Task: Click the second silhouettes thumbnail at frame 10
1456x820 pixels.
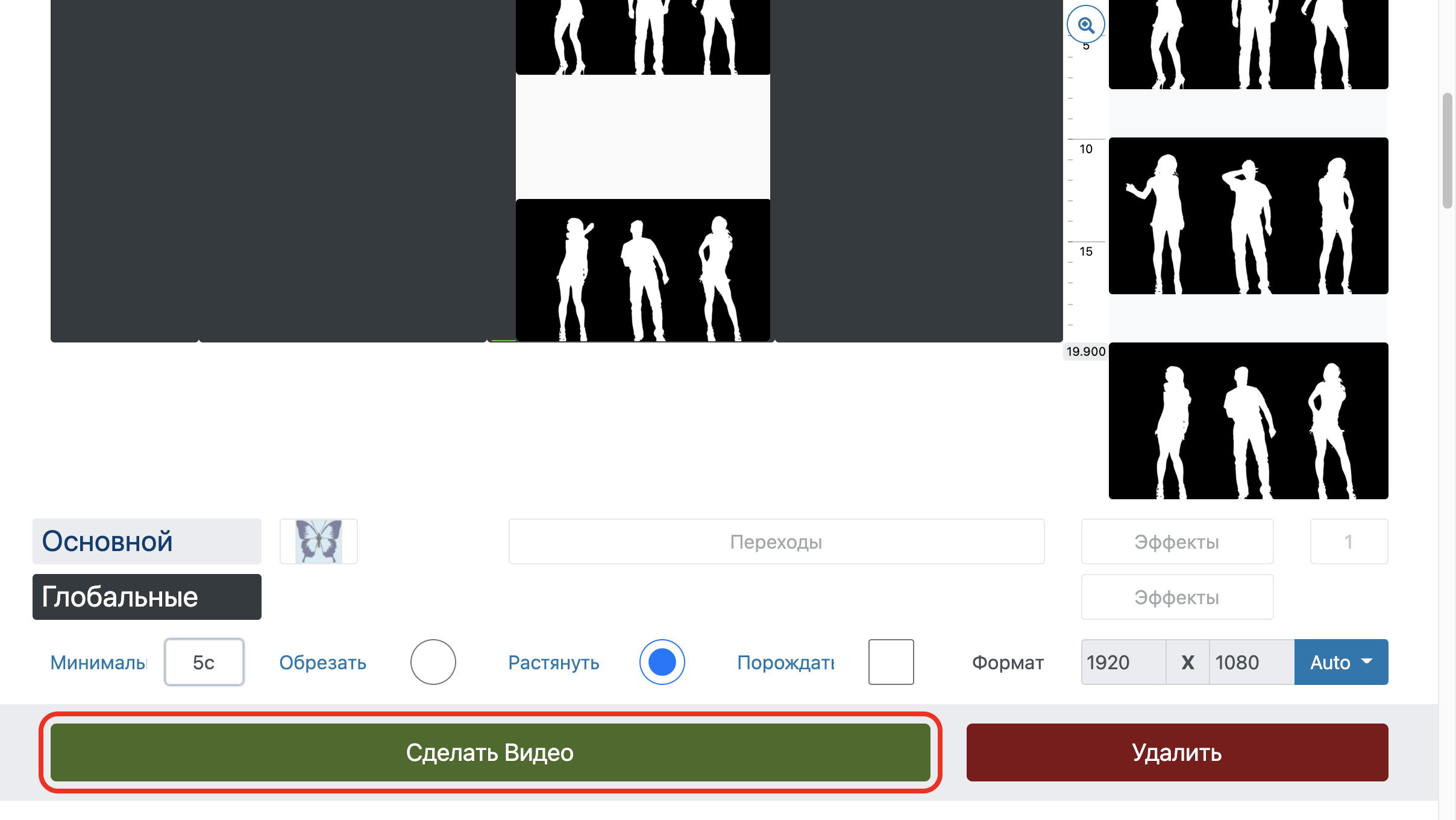Action: coord(1247,215)
